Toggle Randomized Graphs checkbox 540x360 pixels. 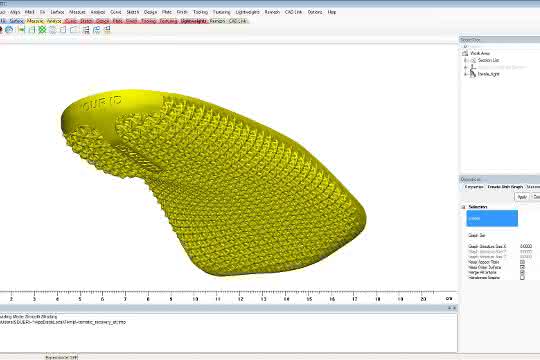pyautogui.click(x=522, y=278)
